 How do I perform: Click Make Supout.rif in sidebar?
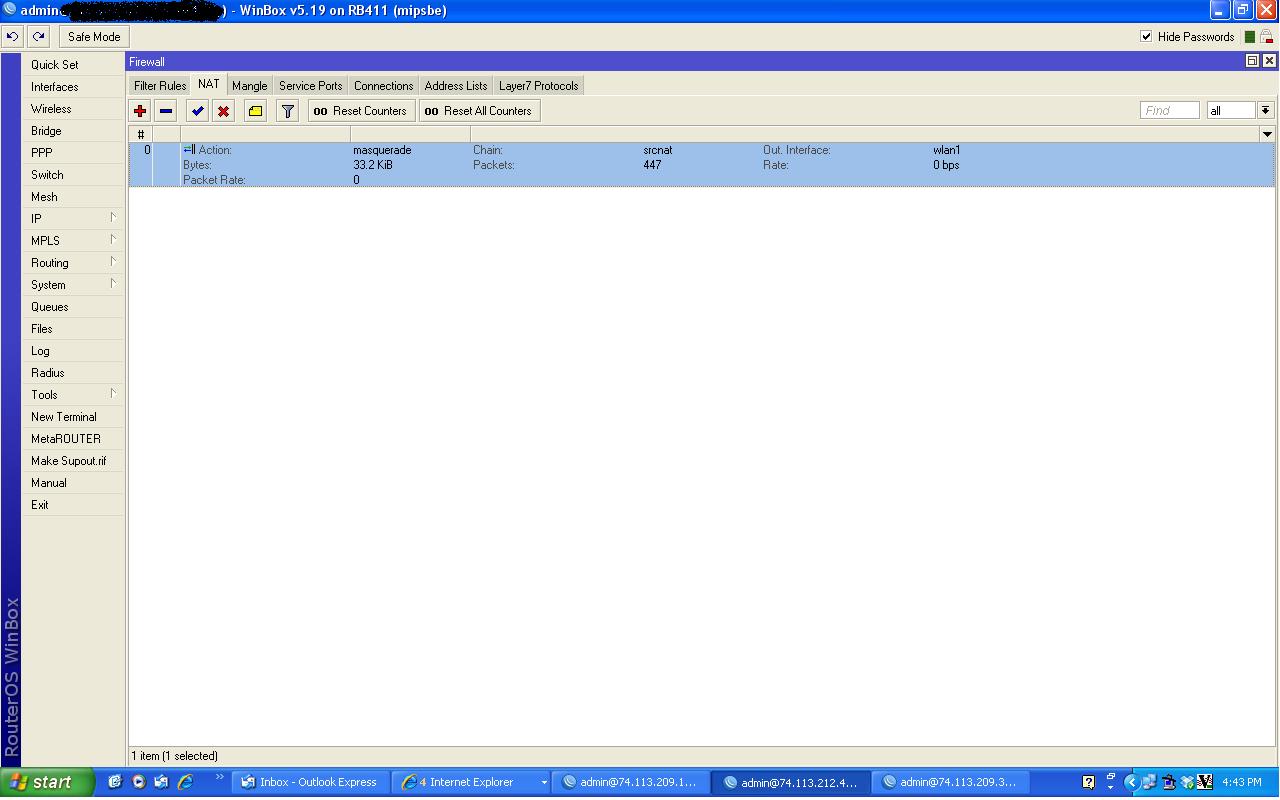pyautogui.click(x=73, y=460)
